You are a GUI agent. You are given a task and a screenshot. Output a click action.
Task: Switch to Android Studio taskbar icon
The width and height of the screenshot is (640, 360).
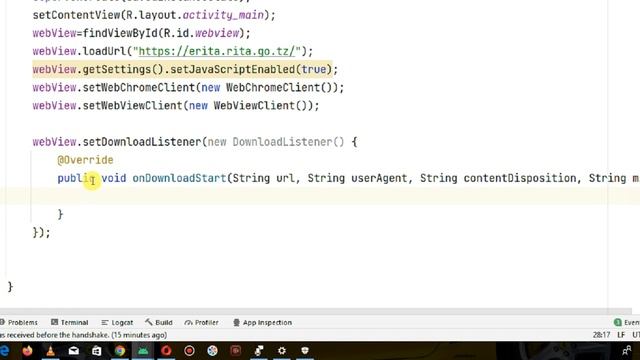(143, 351)
